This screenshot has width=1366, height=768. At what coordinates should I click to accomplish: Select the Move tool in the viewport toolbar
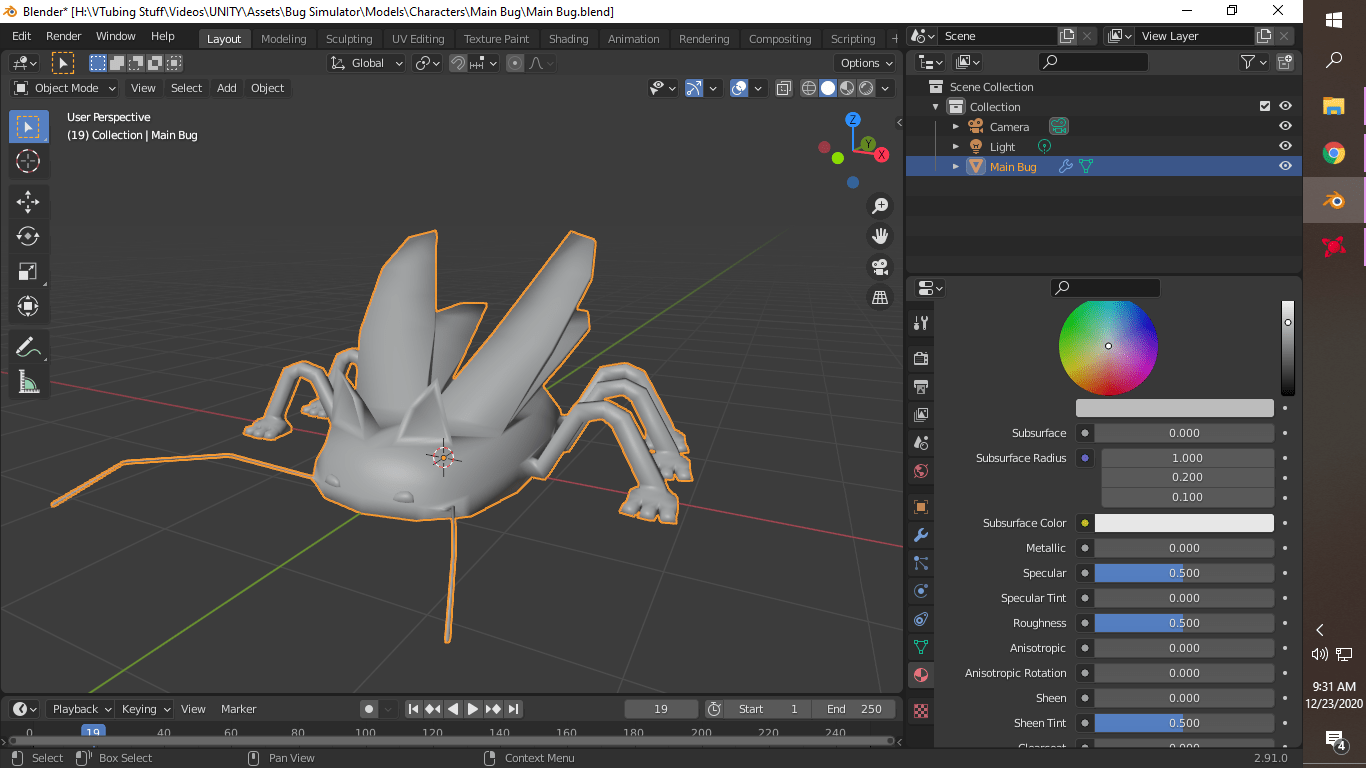click(28, 201)
